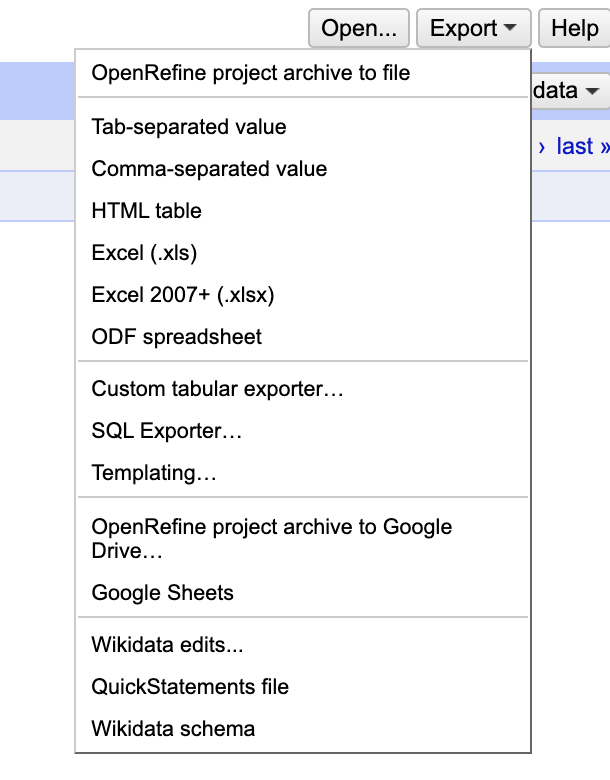The width and height of the screenshot is (610, 780).
Task: Go to last page link
Action: point(583,146)
